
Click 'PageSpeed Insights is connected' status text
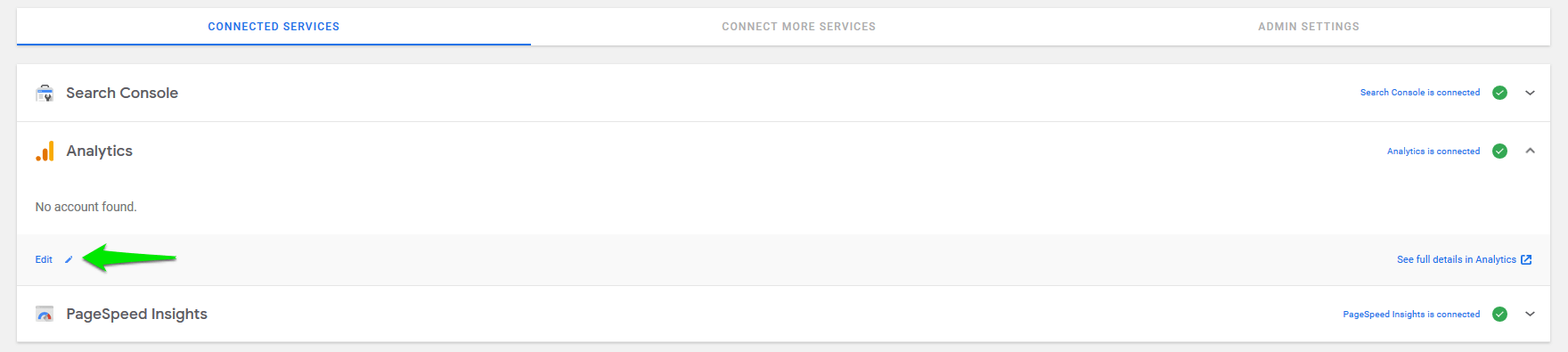pyautogui.click(x=1411, y=315)
